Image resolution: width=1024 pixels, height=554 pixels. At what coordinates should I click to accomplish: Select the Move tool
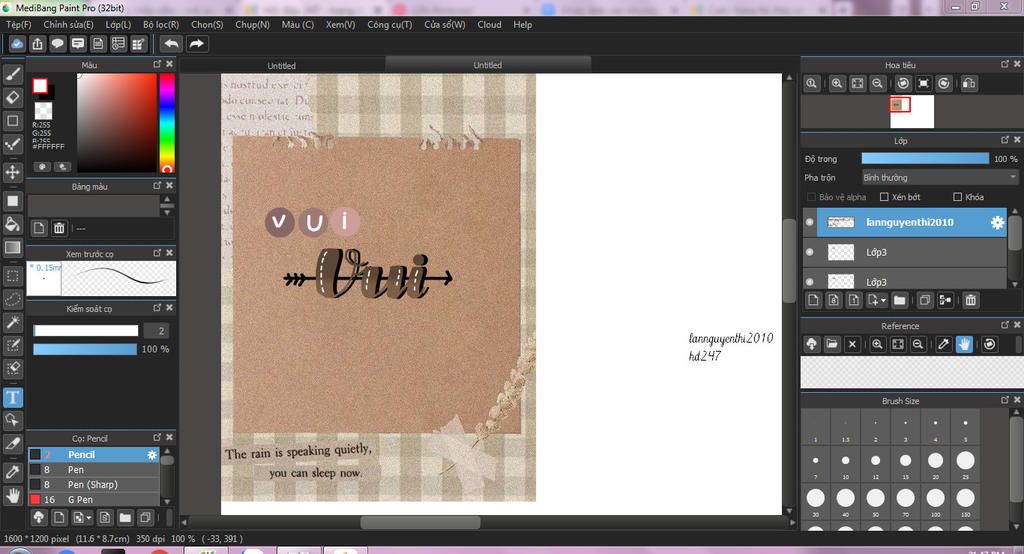tap(12, 172)
